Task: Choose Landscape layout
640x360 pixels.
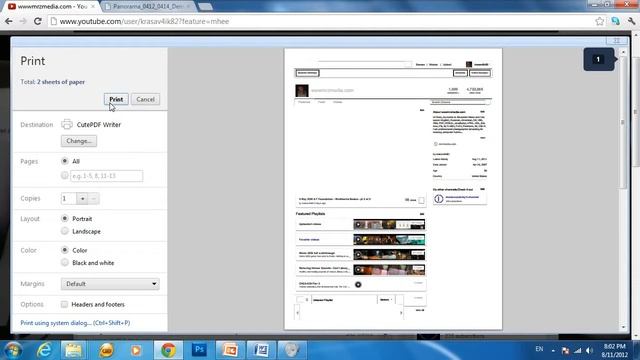Action: [64, 231]
